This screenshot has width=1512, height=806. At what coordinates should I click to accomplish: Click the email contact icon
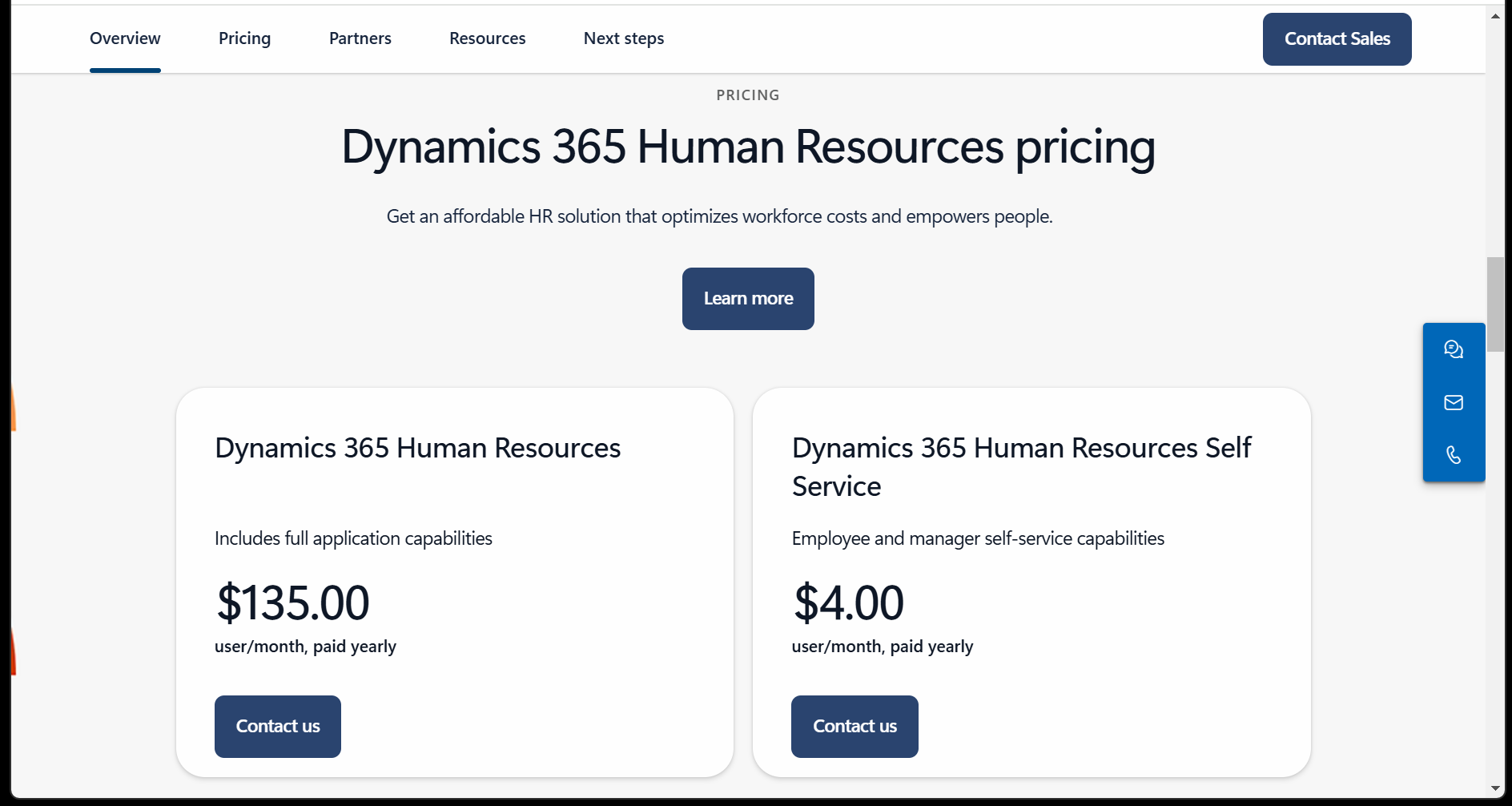click(1454, 402)
